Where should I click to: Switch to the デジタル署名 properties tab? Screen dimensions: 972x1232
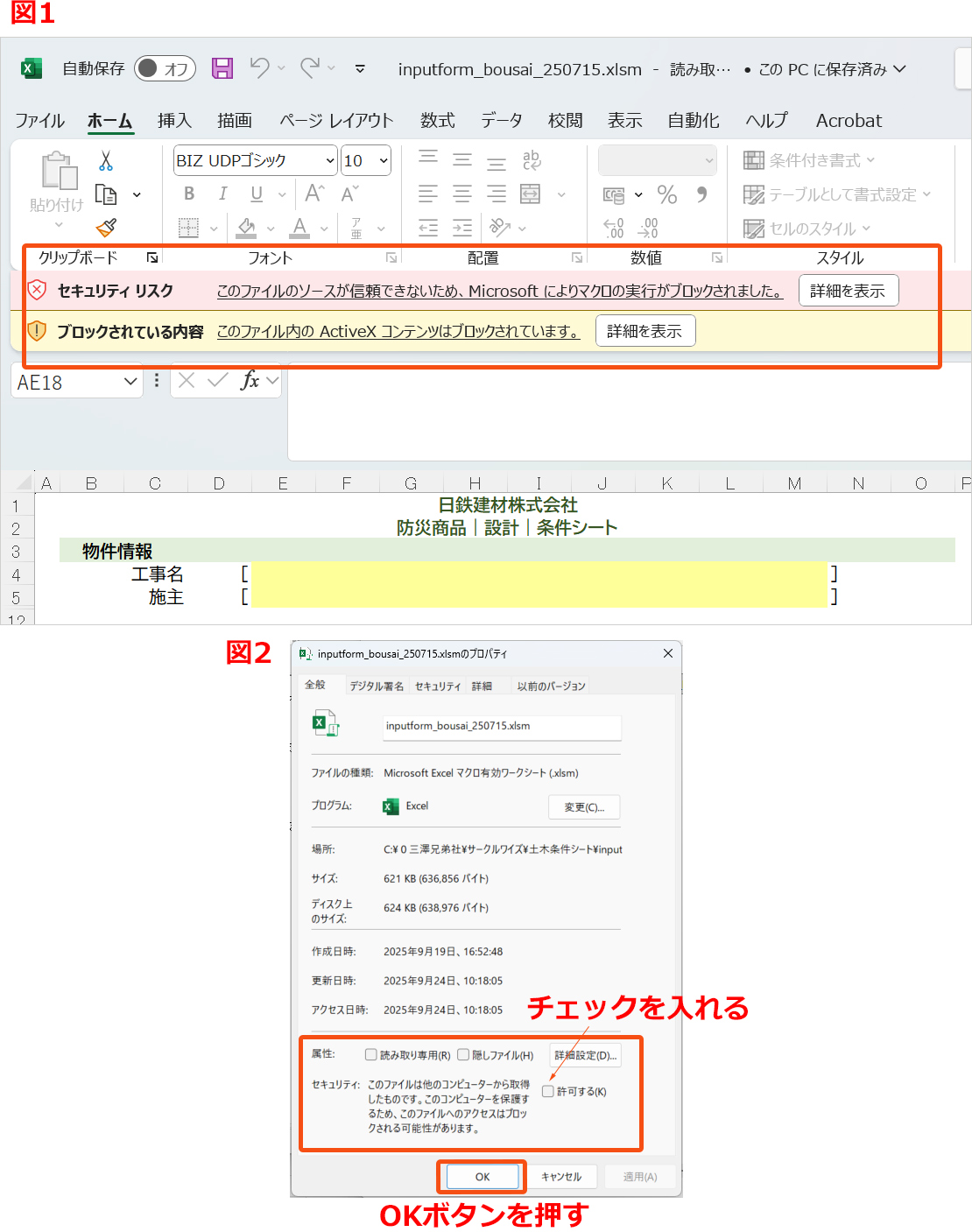click(377, 686)
